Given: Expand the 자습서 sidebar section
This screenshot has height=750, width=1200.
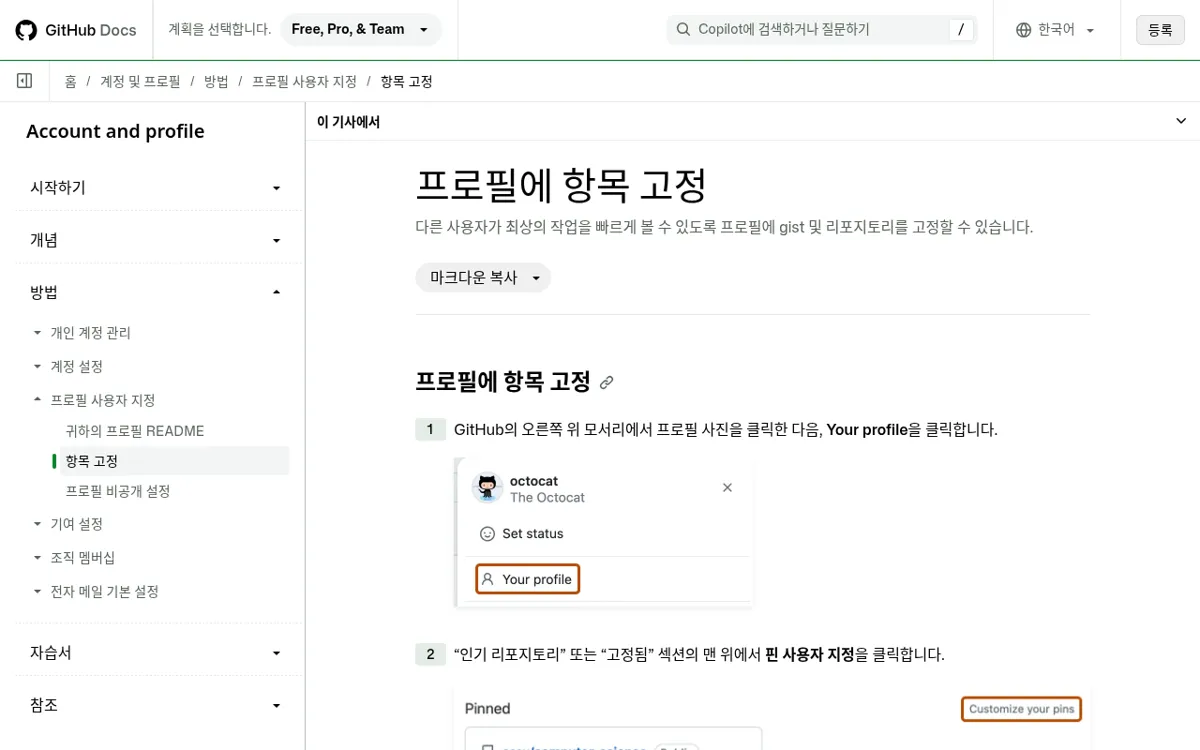Looking at the screenshot, I should [x=155, y=652].
